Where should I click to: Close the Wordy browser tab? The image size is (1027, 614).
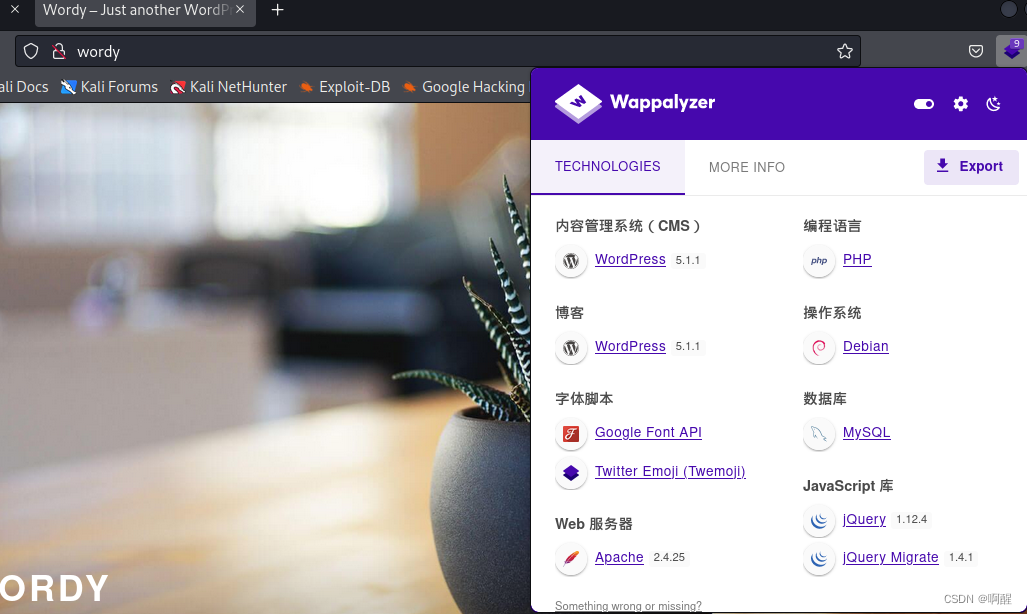(240, 9)
